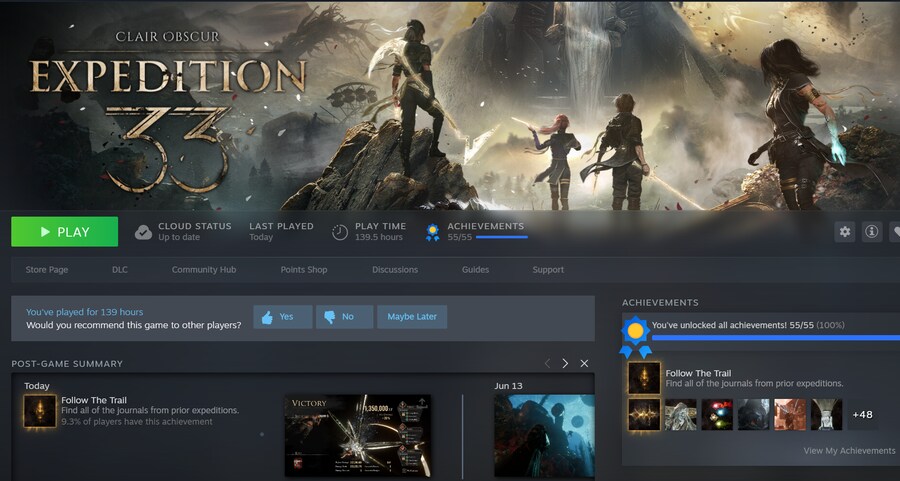Click "You've played for 139 hours" text

84,312
